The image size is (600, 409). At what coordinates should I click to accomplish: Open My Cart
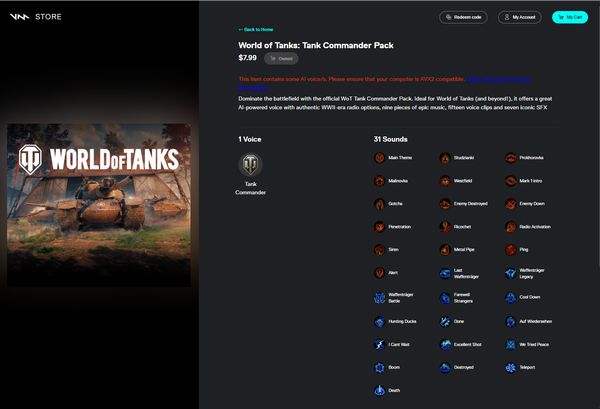[x=570, y=17]
